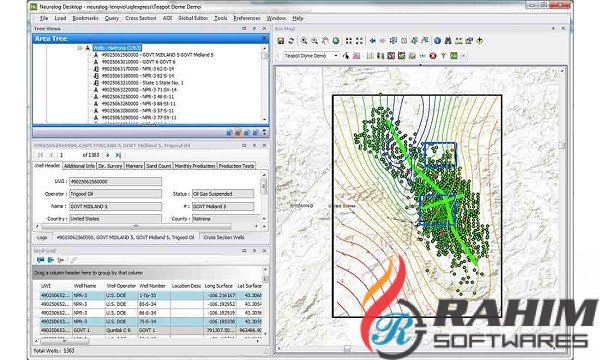Click the Qunlisk C R operator cell
This screenshot has width=600, height=360.
(x=121, y=330)
